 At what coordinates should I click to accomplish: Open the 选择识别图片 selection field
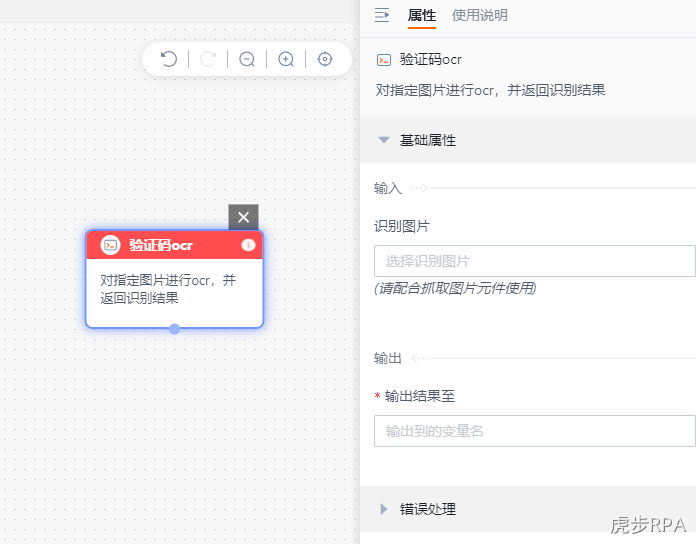pyautogui.click(x=534, y=261)
